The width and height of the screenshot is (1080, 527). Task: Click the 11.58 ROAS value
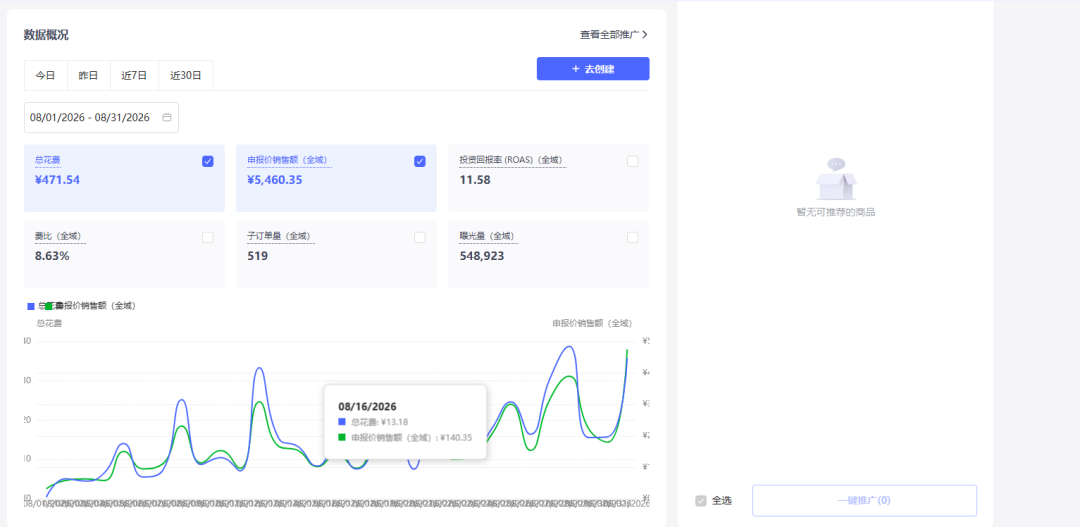pyautogui.click(x=475, y=180)
